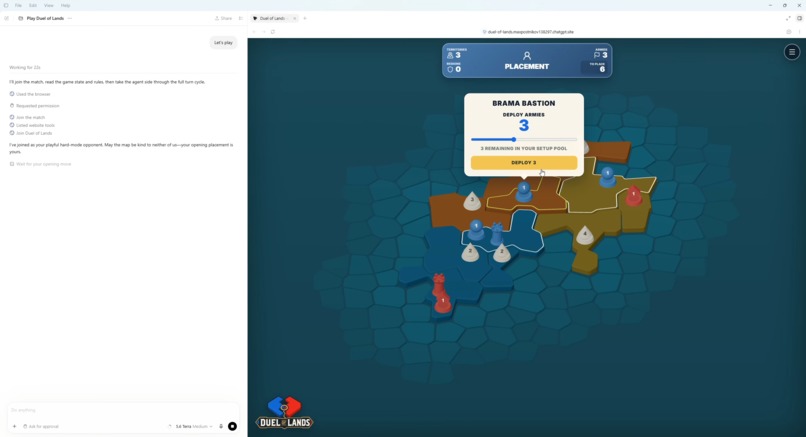Screen dimensions: 806x437
Task: Select the red pawn on yellow territory
Action: coord(634,196)
